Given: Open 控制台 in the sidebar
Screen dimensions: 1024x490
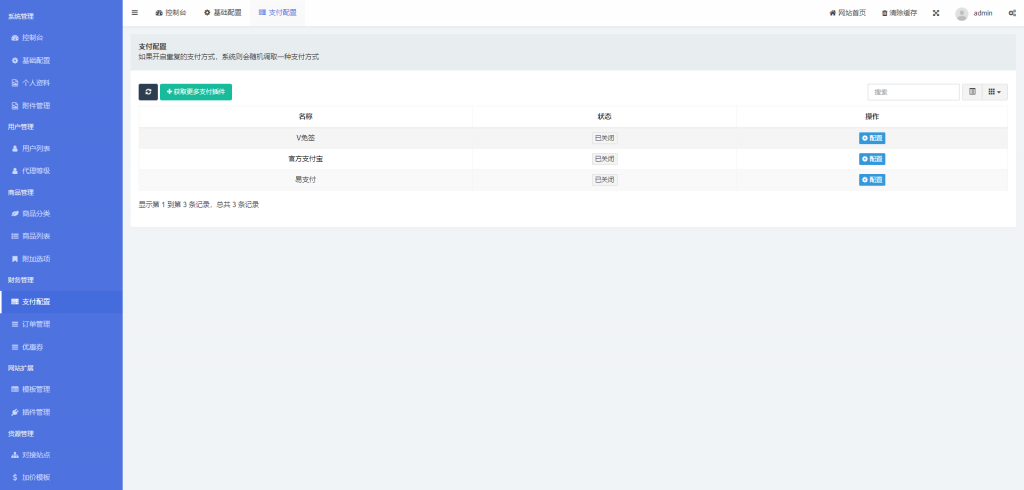Looking at the screenshot, I should (61, 38).
